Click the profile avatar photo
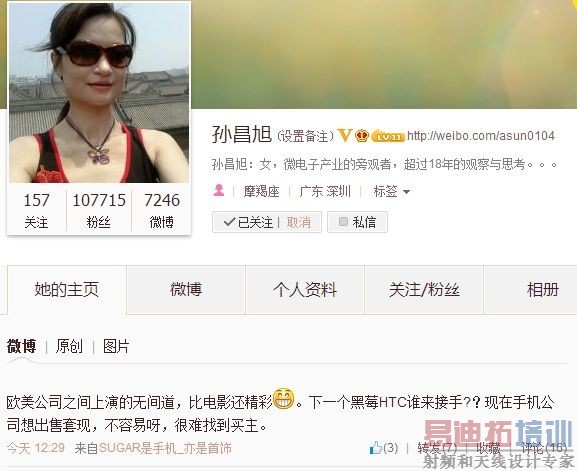Viewport: 577px width, 471px height. (x=99, y=93)
